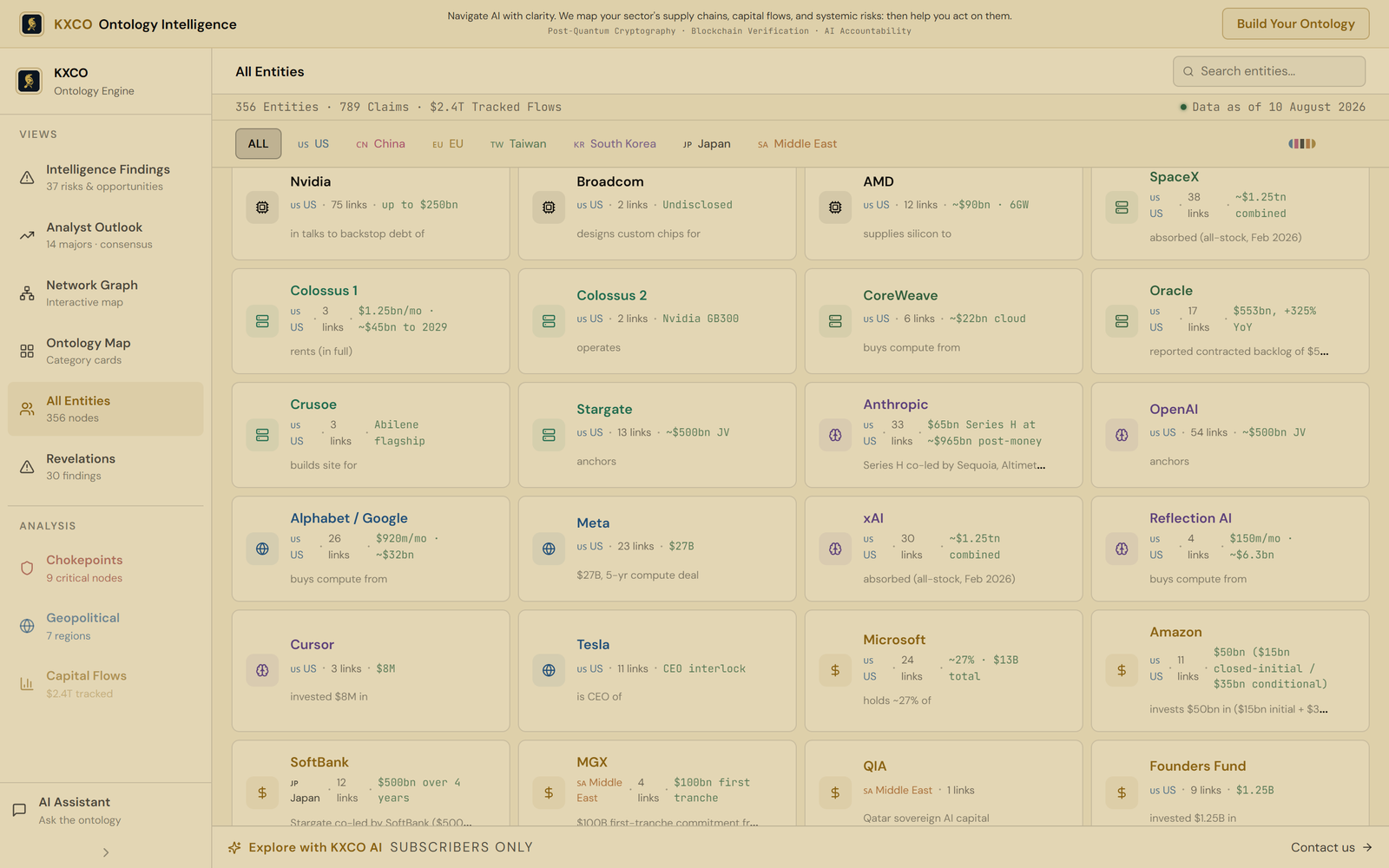The width and height of the screenshot is (1389, 868).
Task: Filter entities by China
Action: pyautogui.click(x=380, y=144)
